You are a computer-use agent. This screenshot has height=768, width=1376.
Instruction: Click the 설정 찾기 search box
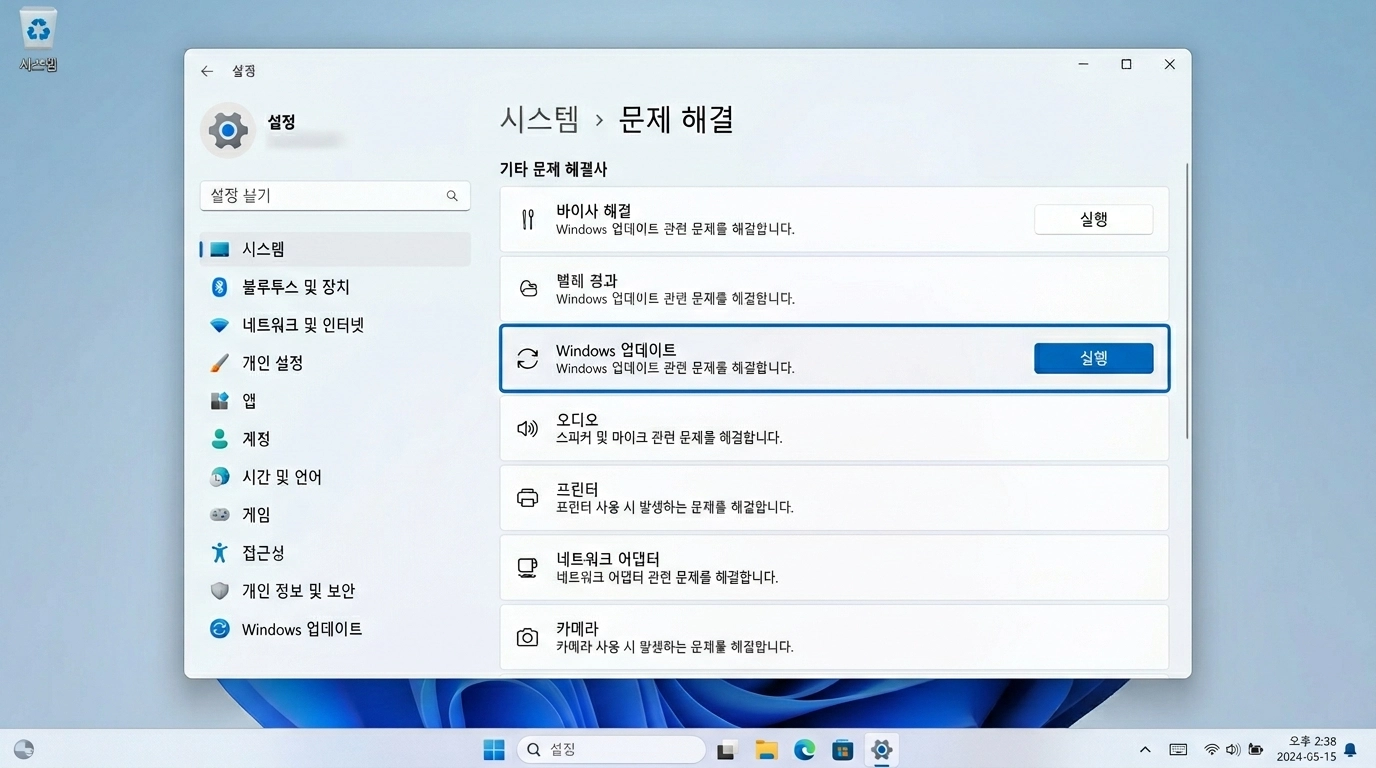click(335, 196)
